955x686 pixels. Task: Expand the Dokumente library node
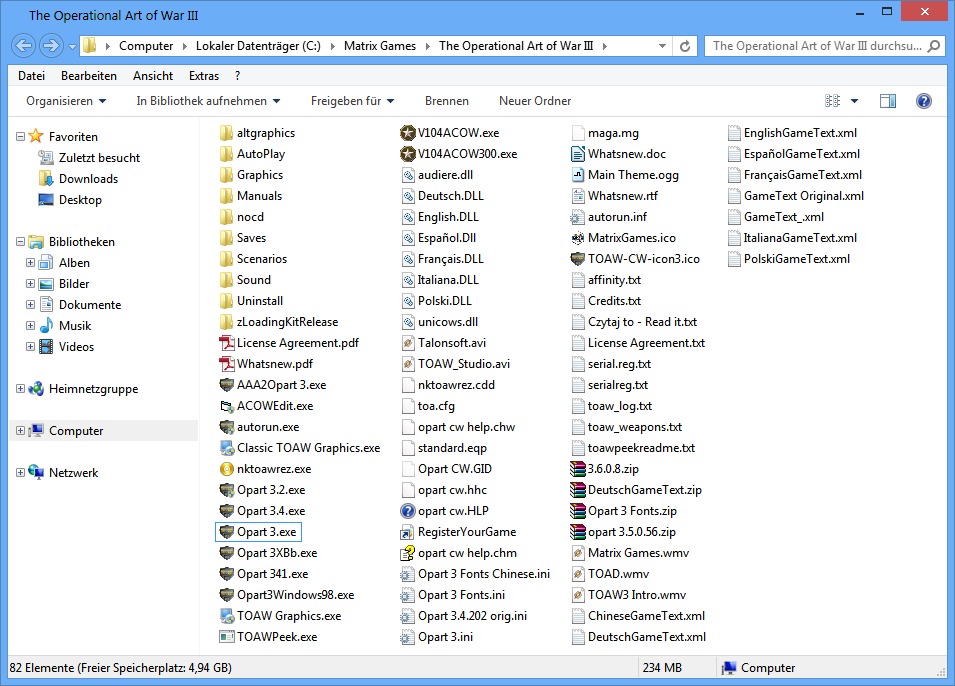point(30,305)
